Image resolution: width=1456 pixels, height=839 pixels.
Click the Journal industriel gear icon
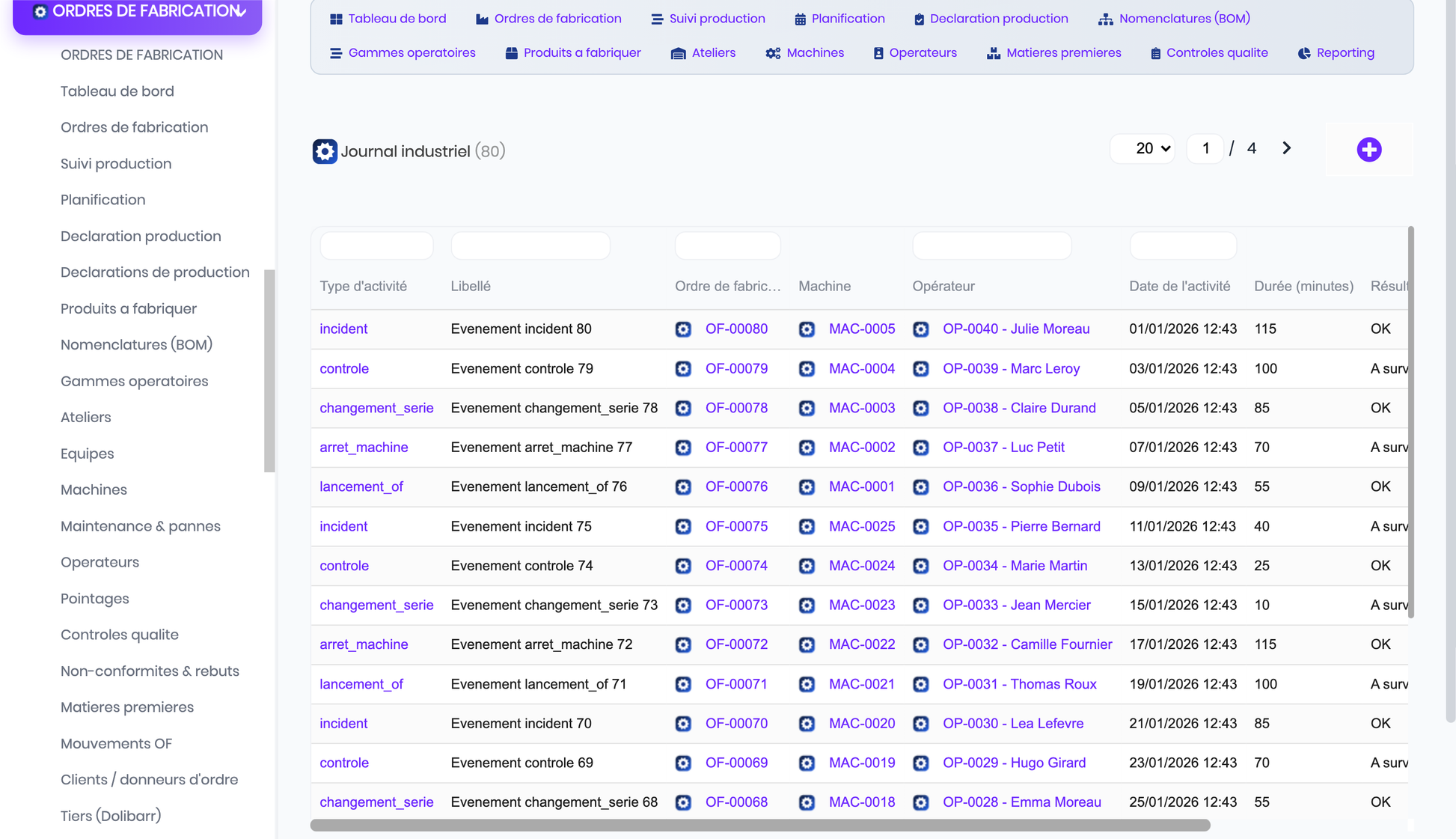(x=325, y=151)
